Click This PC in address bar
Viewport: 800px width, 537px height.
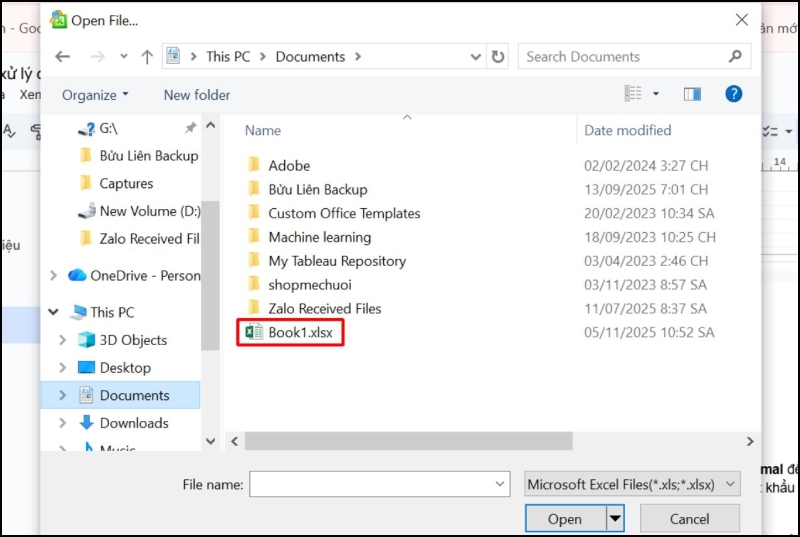tap(228, 57)
